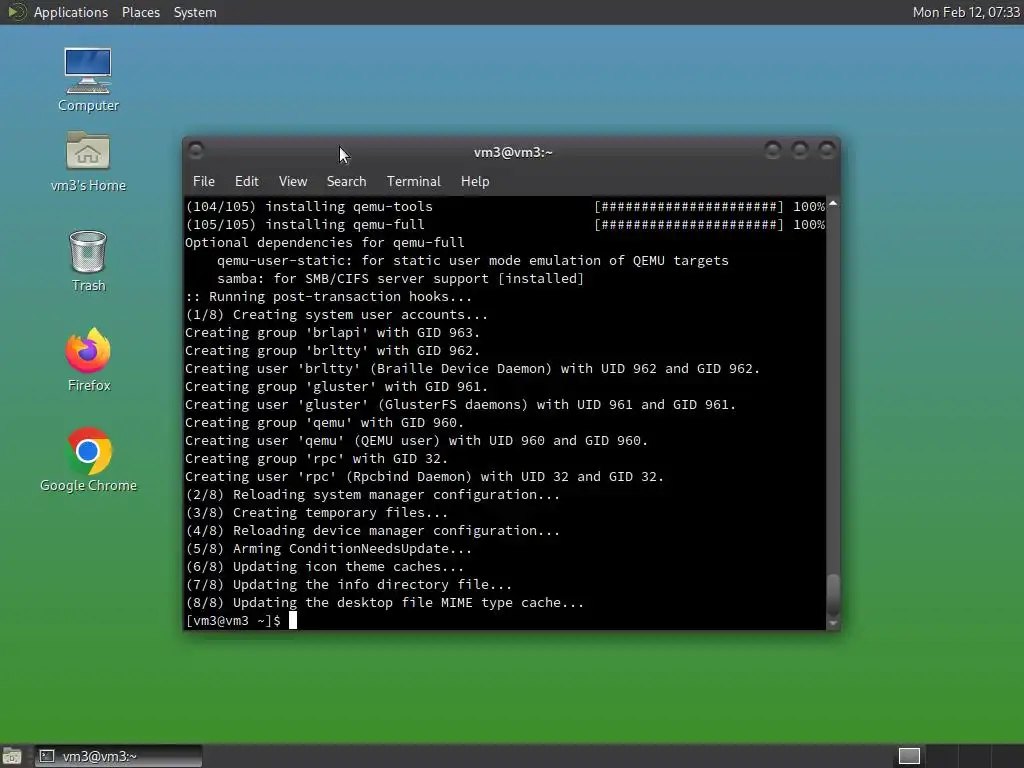The height and width of the screenshot is (768, 1024).
Task: Click the workspace switcher box in bottom panel
Action: pyautogui.click(x=909, y=756)
